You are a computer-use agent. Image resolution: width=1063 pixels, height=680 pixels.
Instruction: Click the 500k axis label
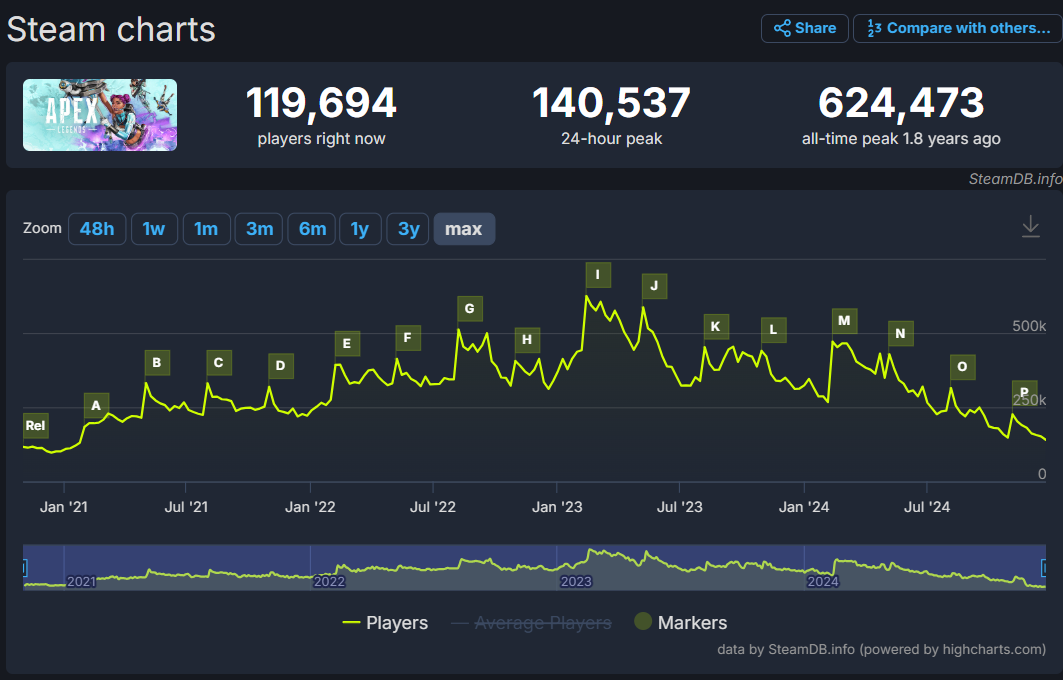(1029, 326)
